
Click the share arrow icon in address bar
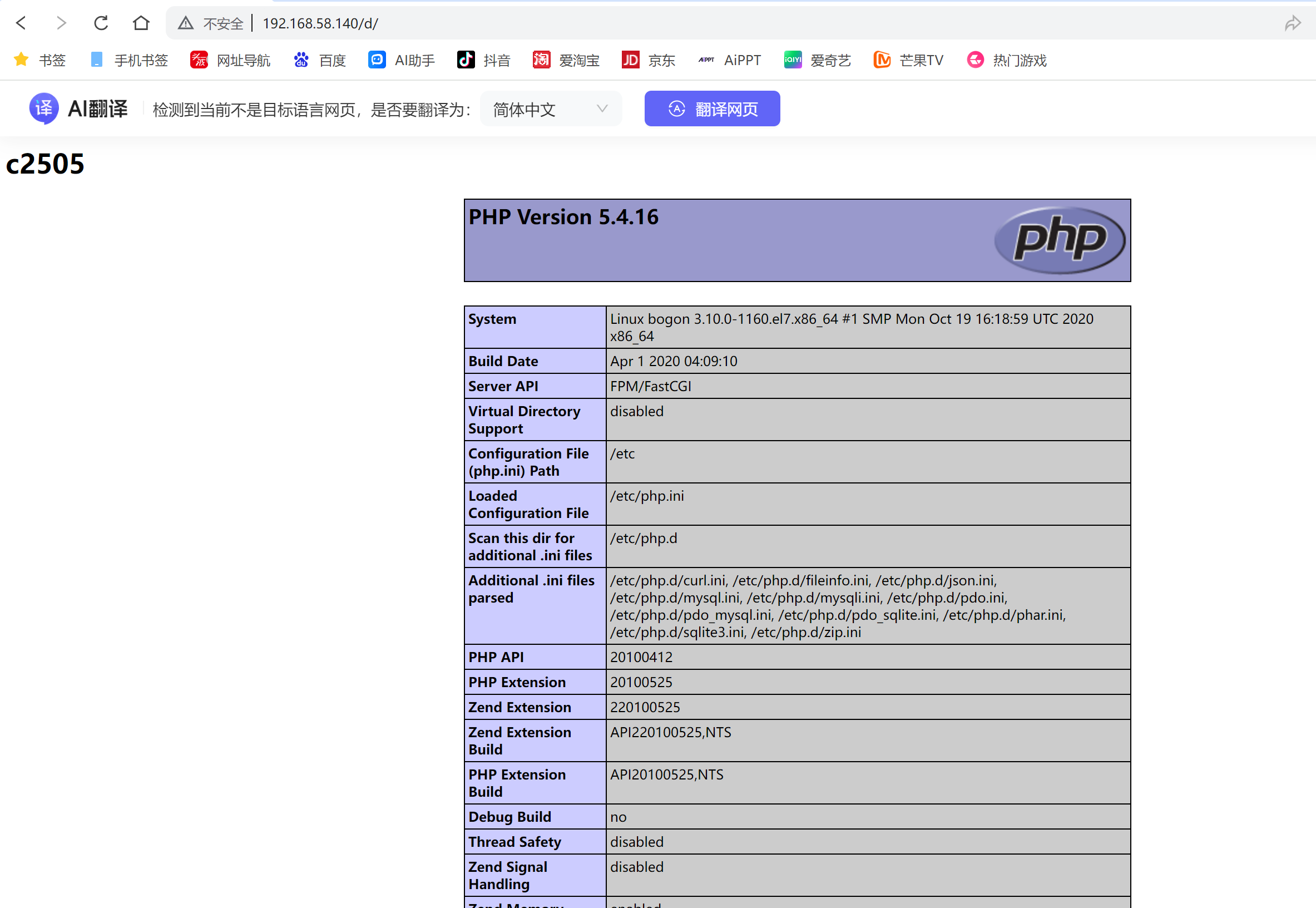click(x=1292, y=23)
